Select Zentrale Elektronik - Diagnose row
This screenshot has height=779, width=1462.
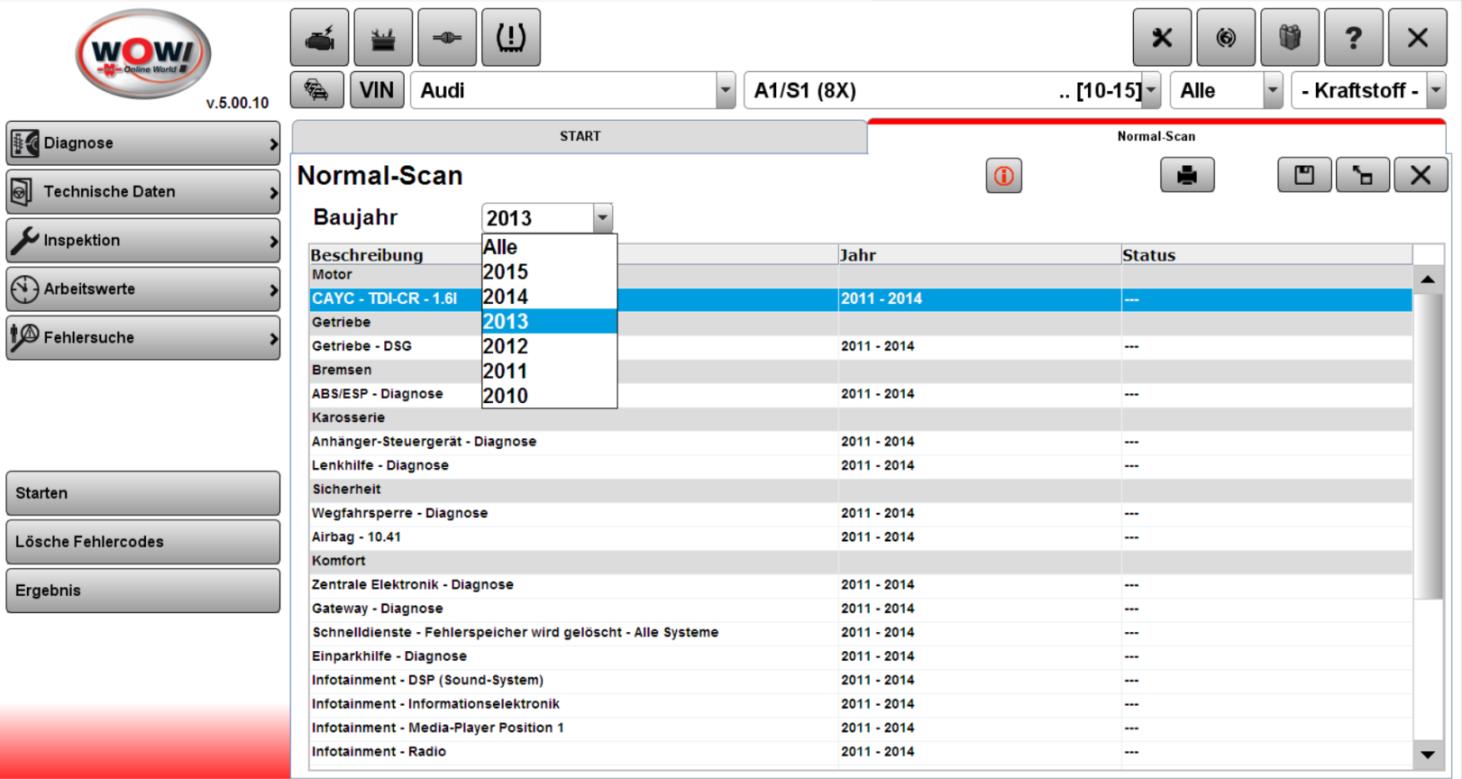pyautogui.click(x=860, y=584)
